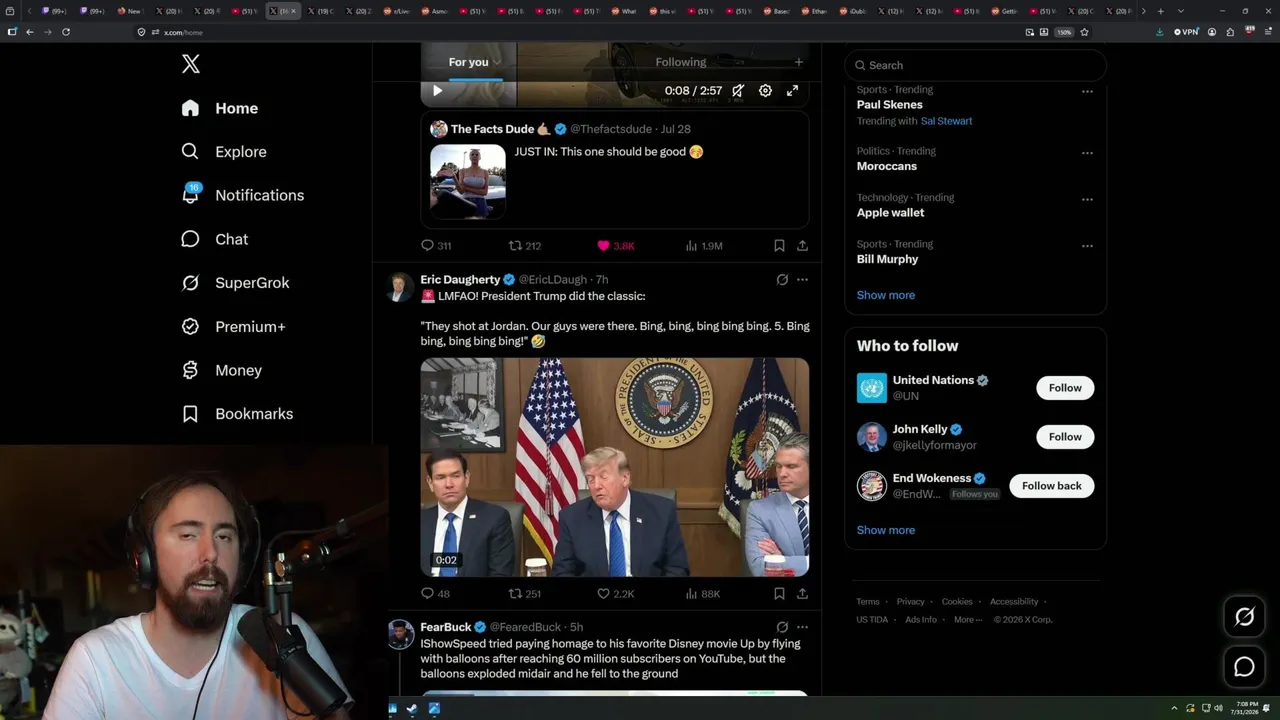1280x720 pixels.
Task: Open more options on Eric Daugherty's post
Action: pos(802,280)
